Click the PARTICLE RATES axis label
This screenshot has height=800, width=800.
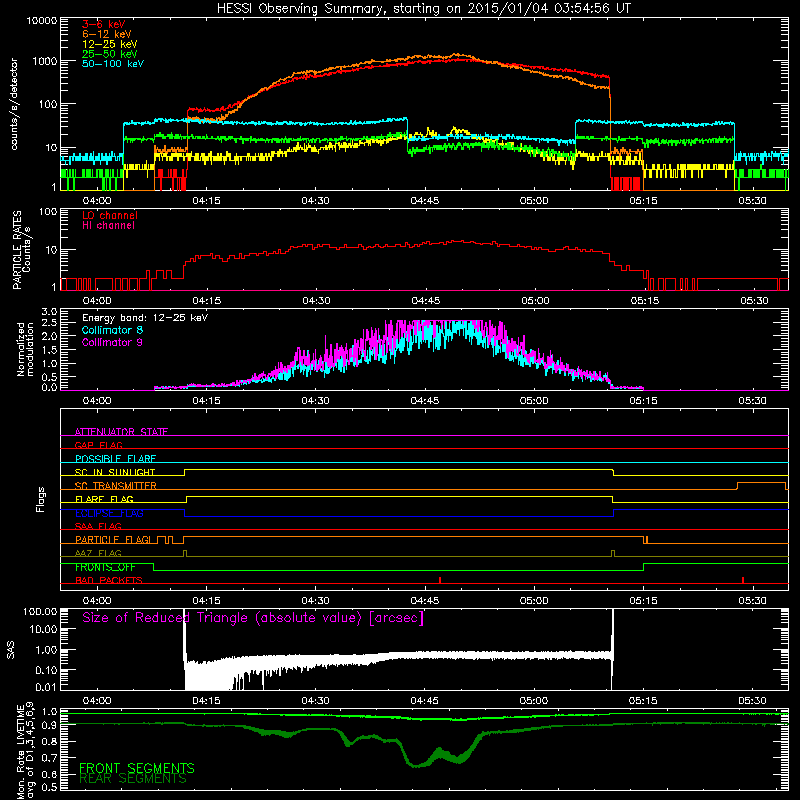pyautogui.click(x=17, y=250)
